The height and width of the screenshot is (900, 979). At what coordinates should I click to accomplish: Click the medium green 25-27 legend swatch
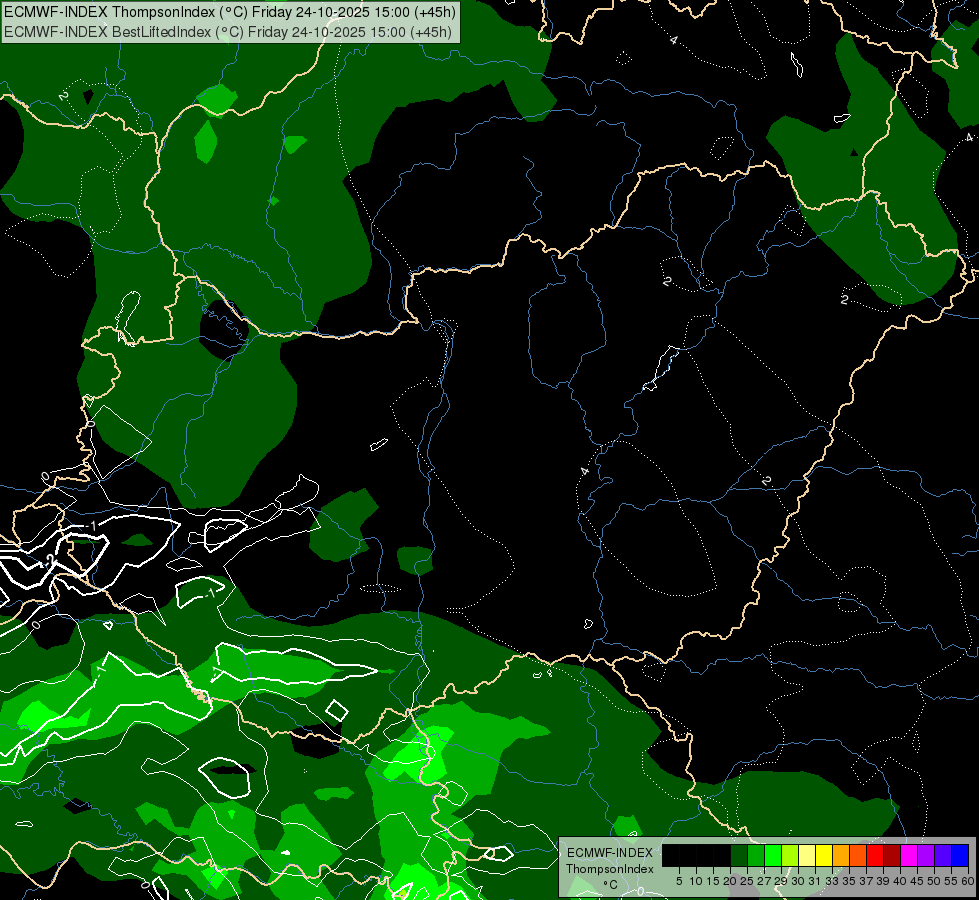pyautogui.click(x=756, y=855)
